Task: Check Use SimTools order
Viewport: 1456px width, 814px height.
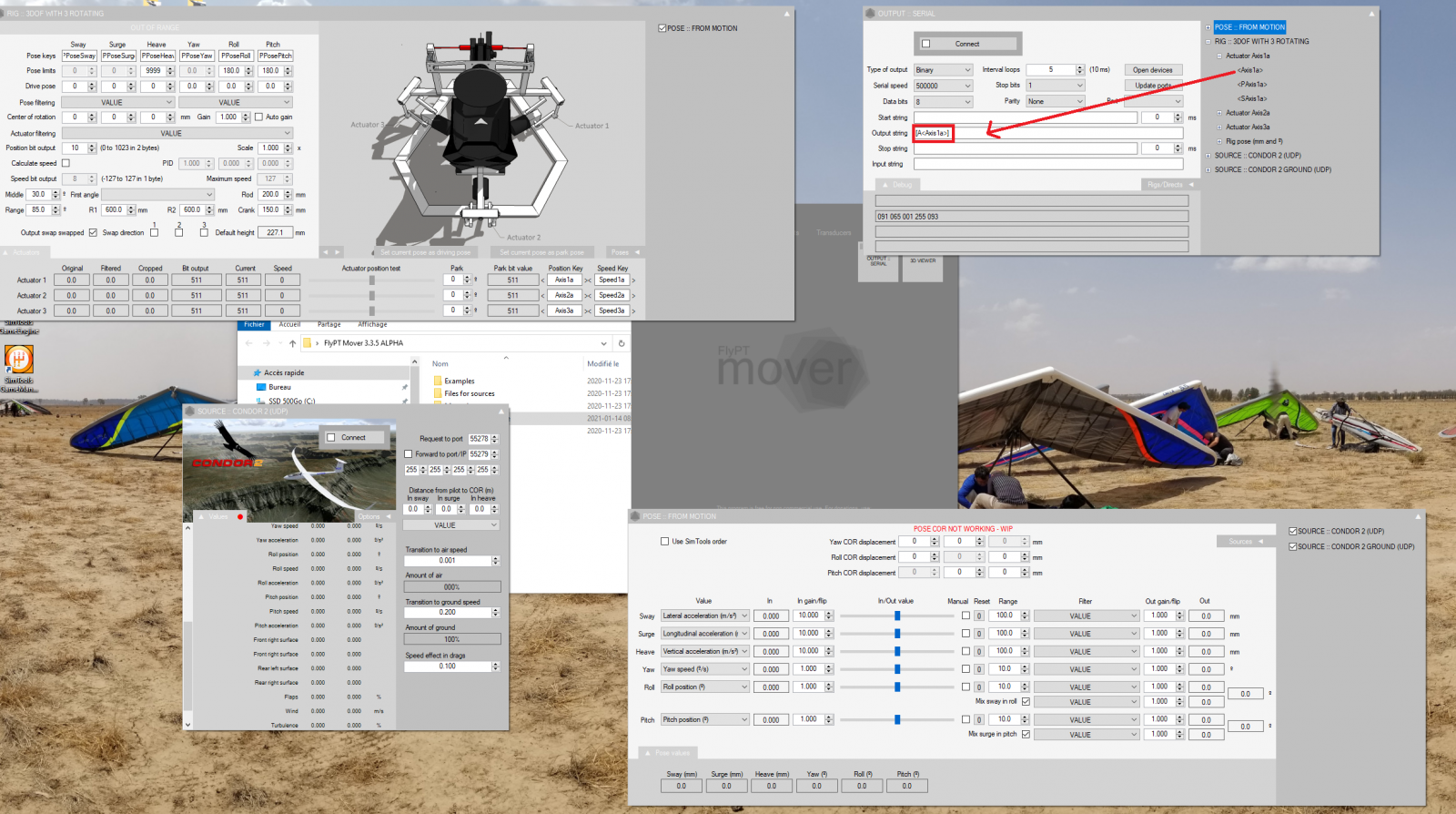Action: click(x=664, y=541)
